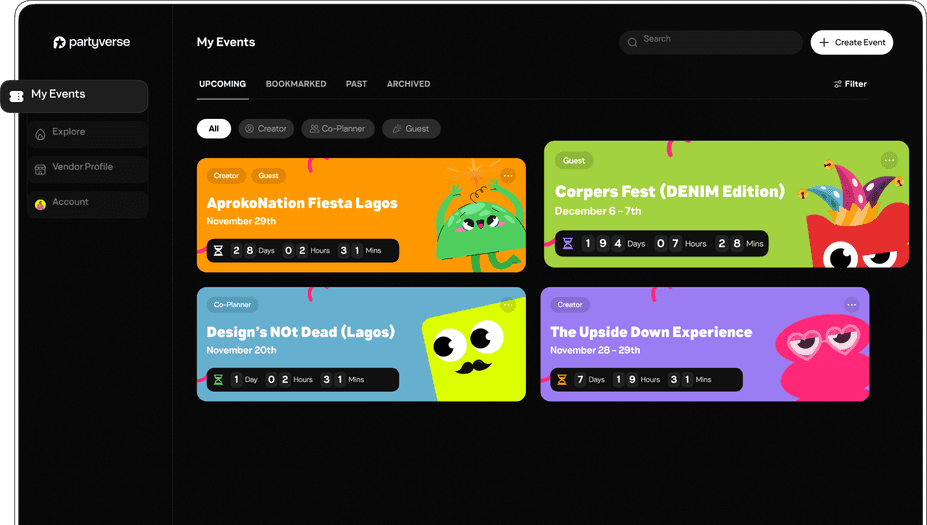
Task: Click the mustache character on Design's NOt Dead card
Action: 474,349
